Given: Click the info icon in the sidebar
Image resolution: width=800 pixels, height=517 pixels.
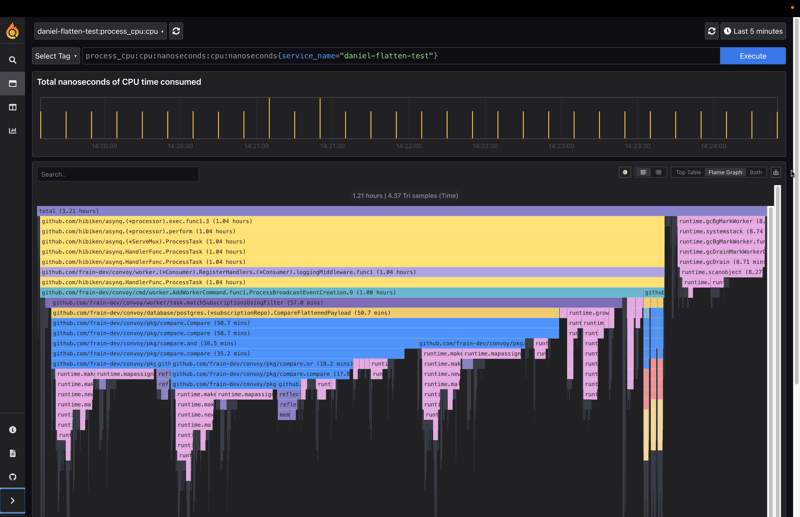Looking at the screenshot, I should 13,430.
